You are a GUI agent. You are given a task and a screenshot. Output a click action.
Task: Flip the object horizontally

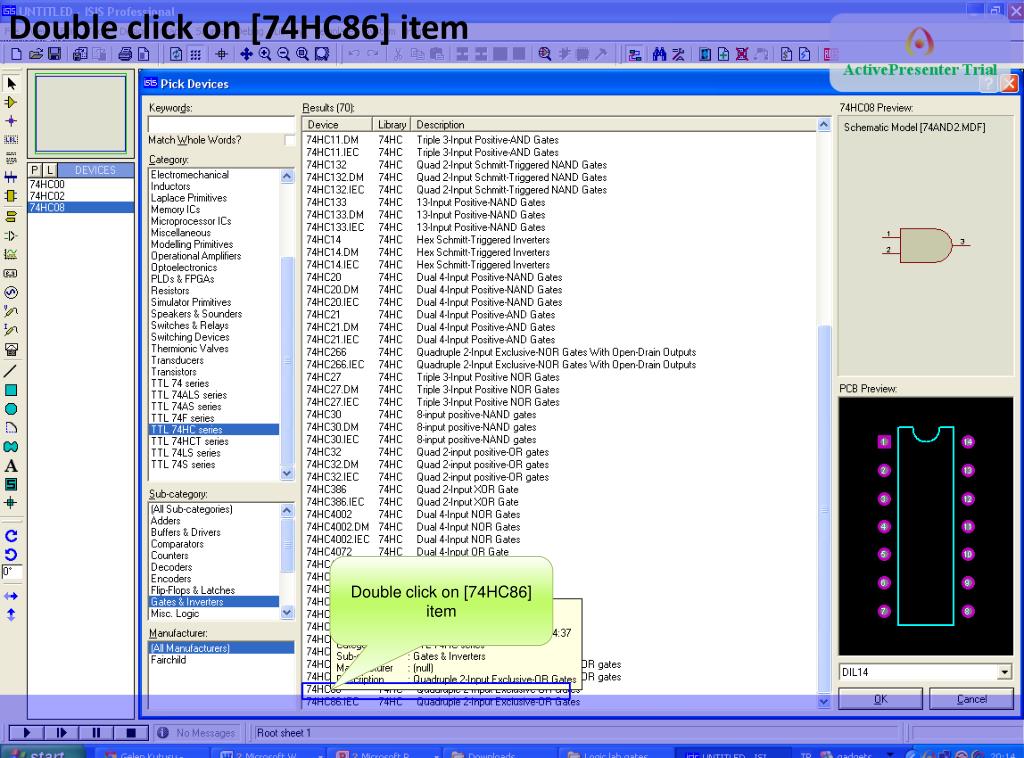(11, 596)
